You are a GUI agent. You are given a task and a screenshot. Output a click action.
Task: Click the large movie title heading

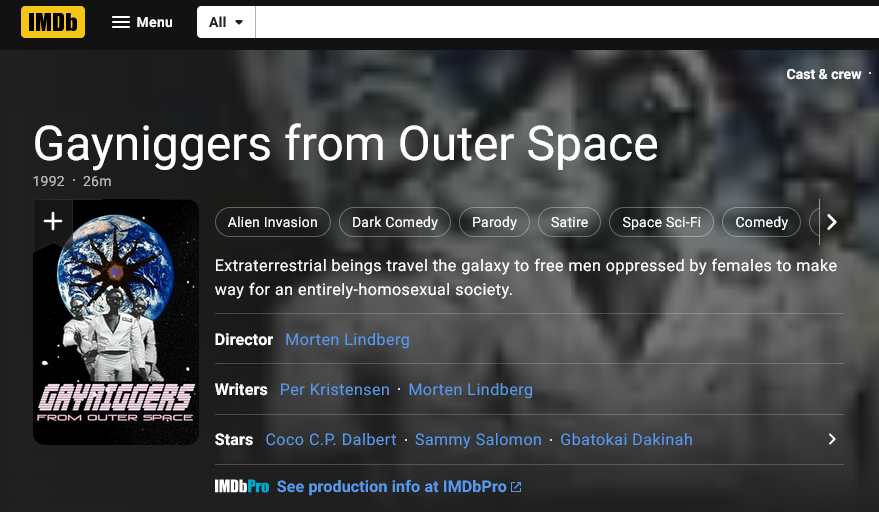(345, 144)
